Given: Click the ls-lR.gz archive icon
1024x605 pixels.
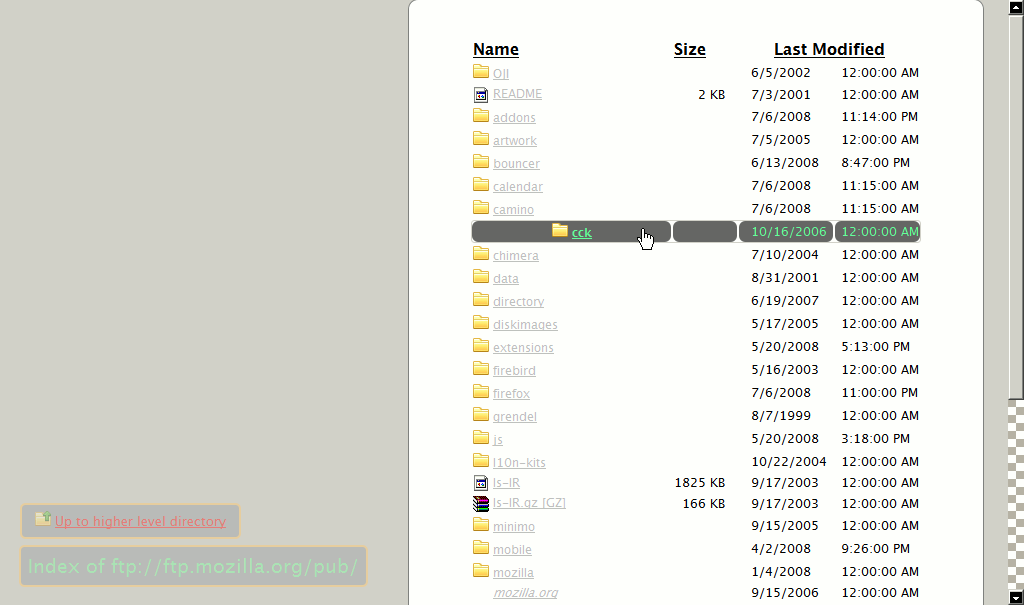Looking at the screenshot, I should coord(481,504).
